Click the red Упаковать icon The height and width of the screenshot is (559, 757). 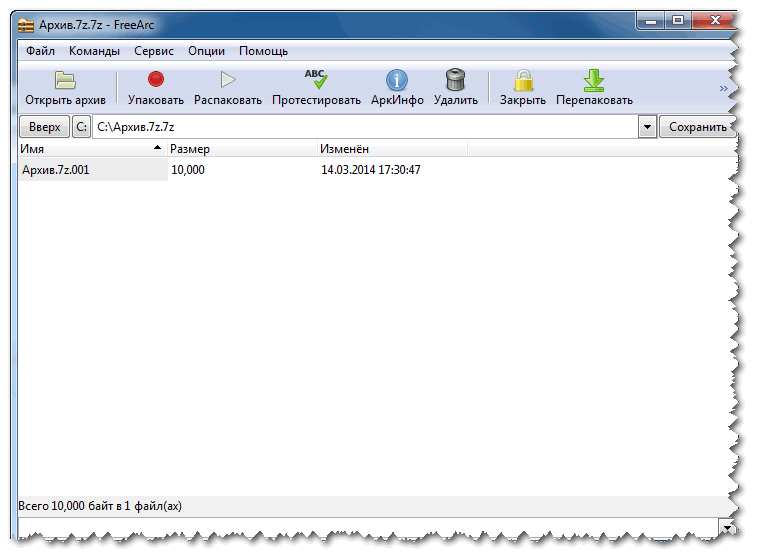tap(155, 79)
